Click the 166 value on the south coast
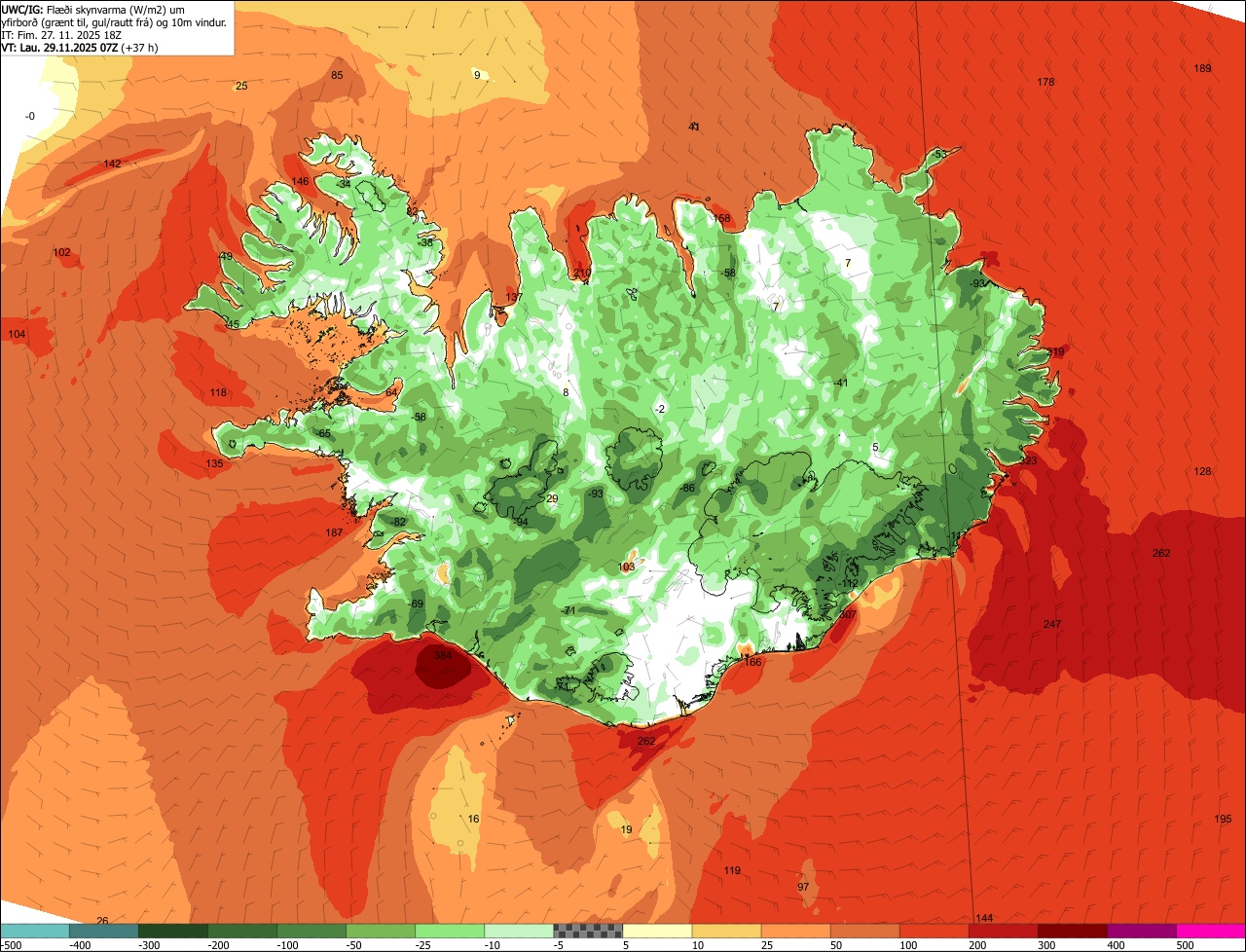 click(752, 662)
